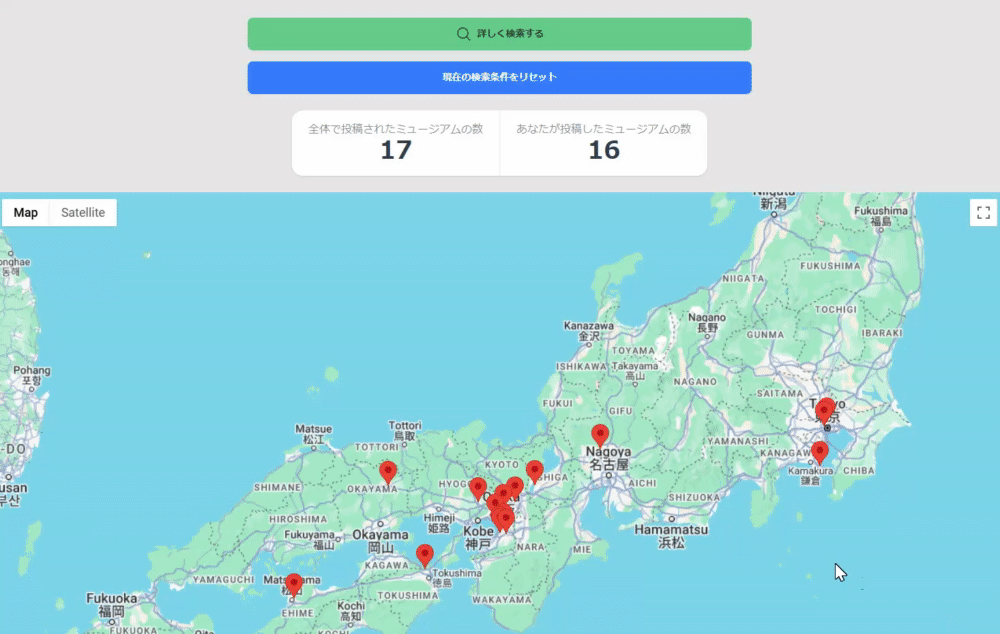Click the 現在の検索条件をリセット blue button
1000x634 pixels.
coord(499,77)
